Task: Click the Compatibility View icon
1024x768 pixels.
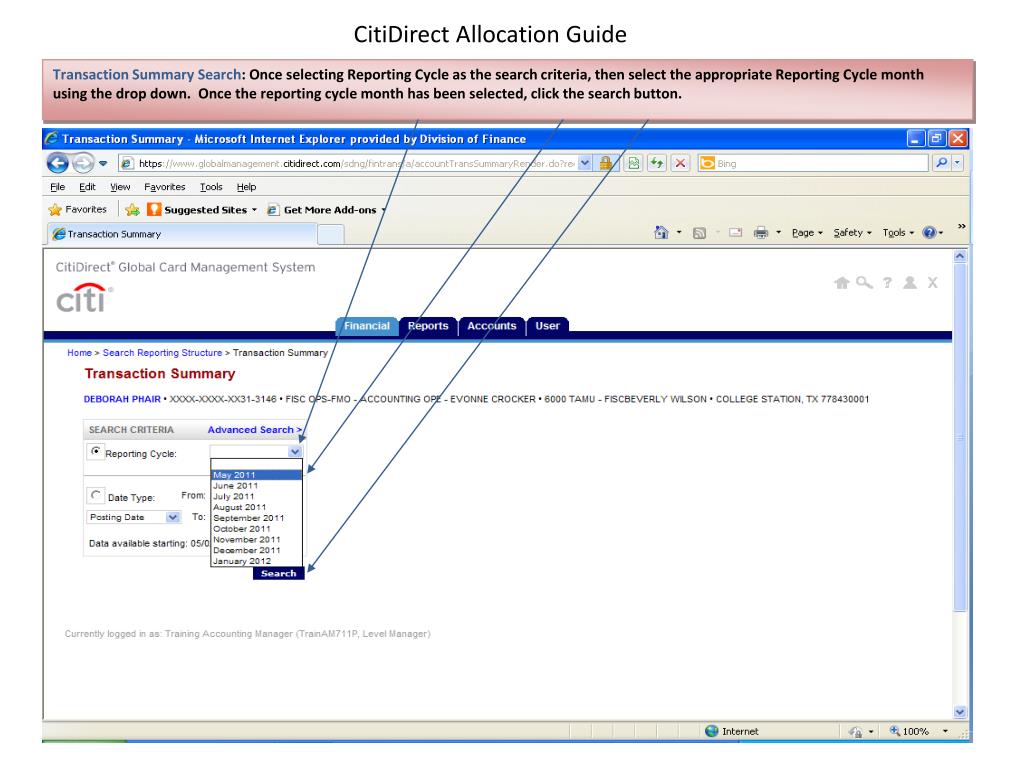Action: (x=633, y=163)
